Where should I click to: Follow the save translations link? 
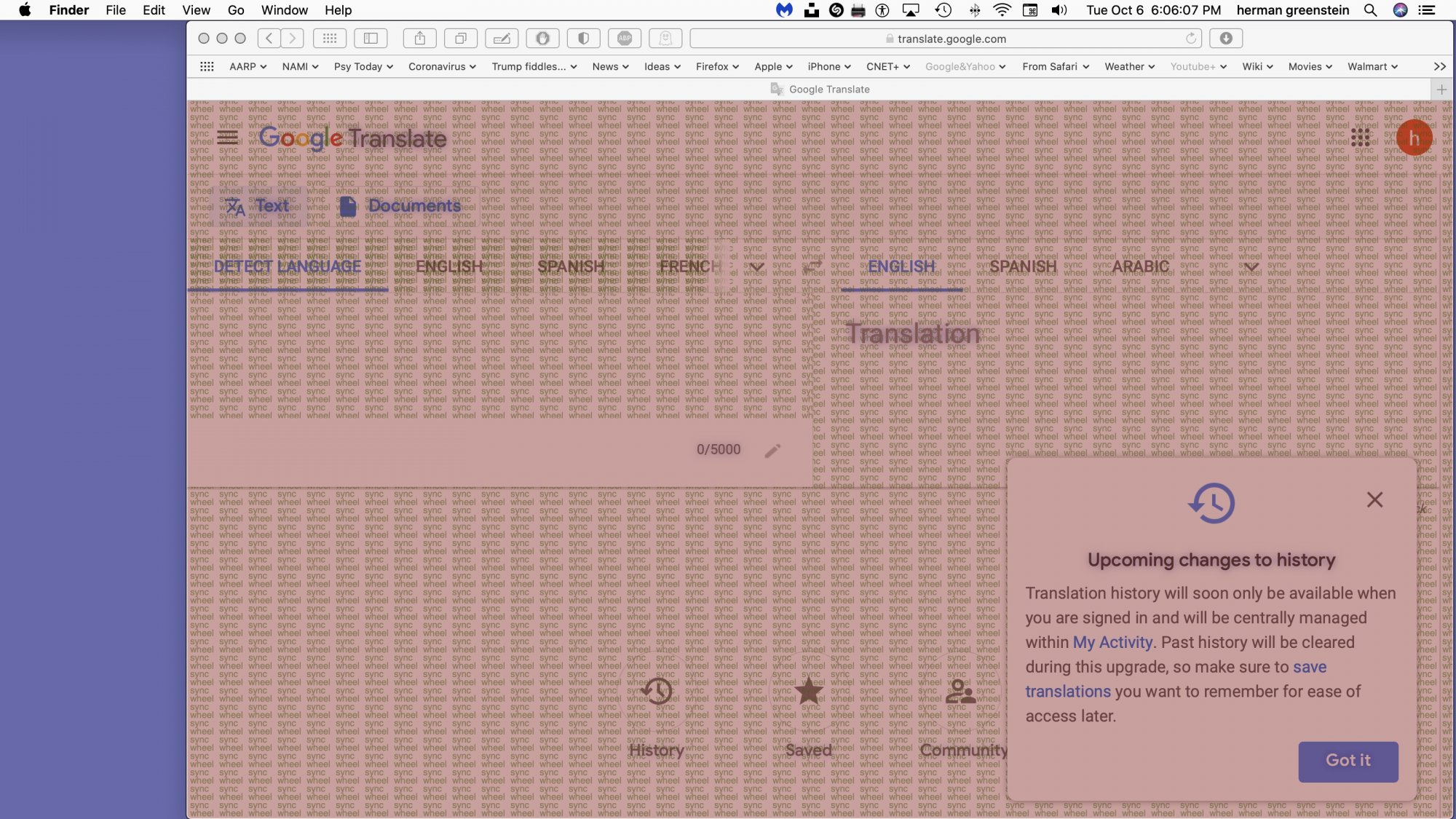tap(1176, 679)
